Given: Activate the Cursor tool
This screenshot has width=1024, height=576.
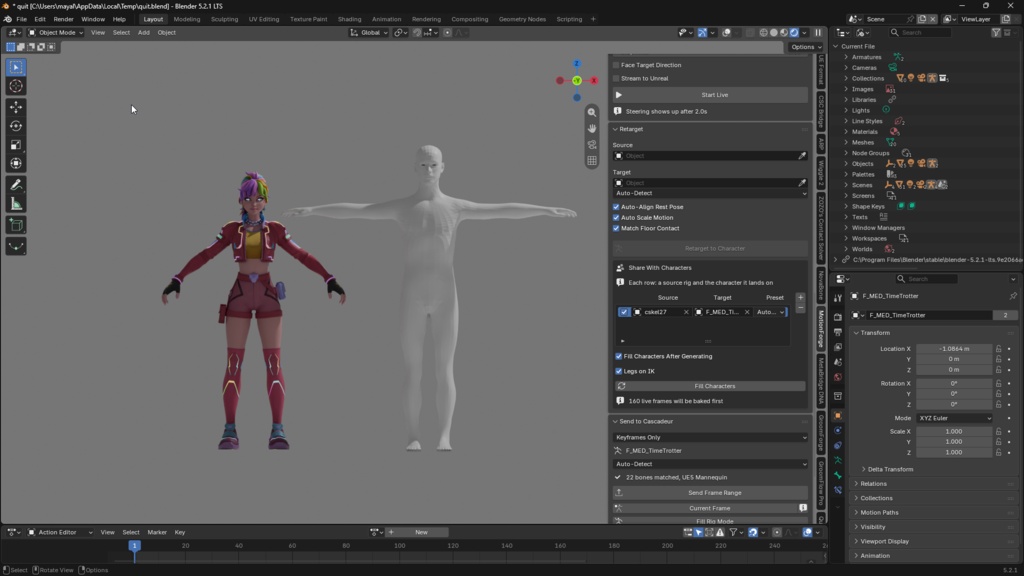Looking at the screenshot, I should coord(16,86).
